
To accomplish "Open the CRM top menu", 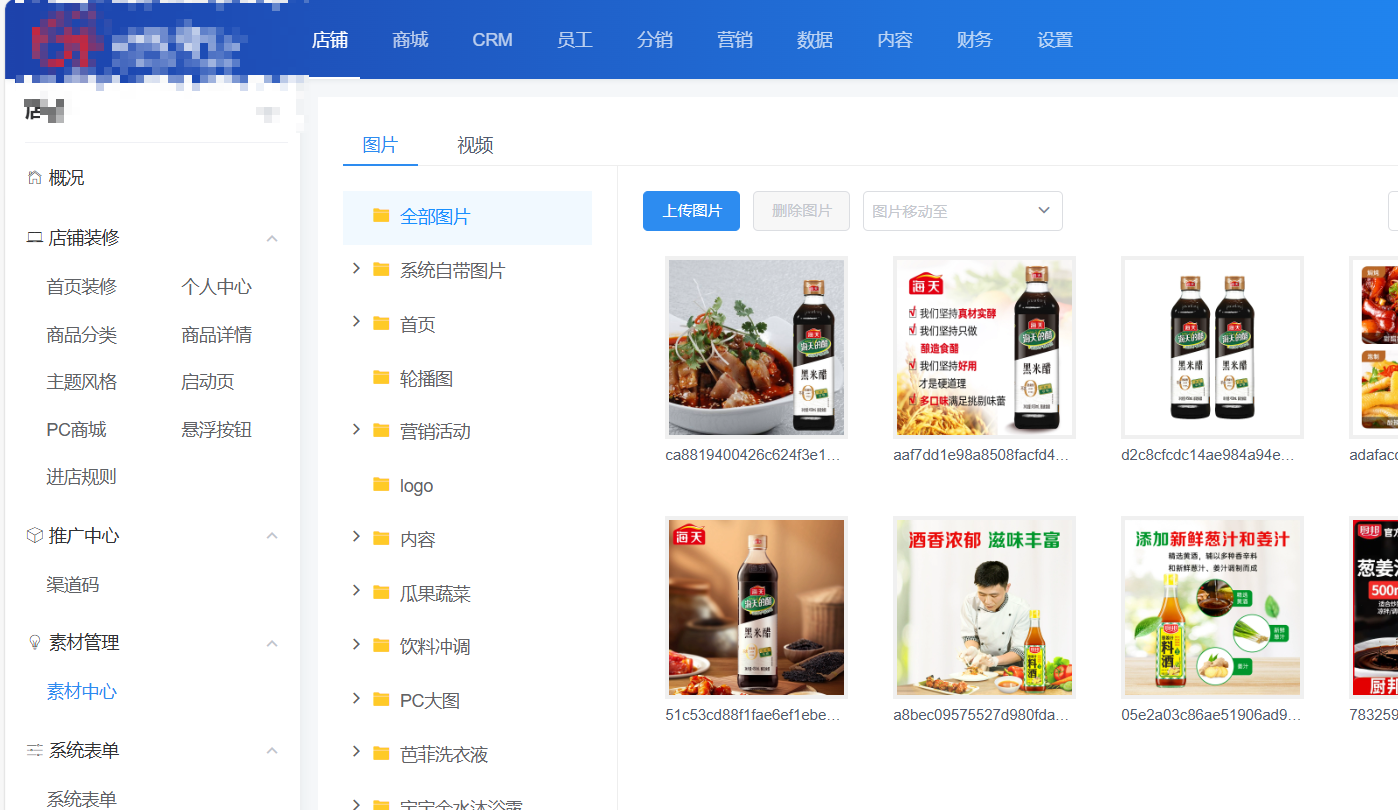I will (x=493, y=40).
